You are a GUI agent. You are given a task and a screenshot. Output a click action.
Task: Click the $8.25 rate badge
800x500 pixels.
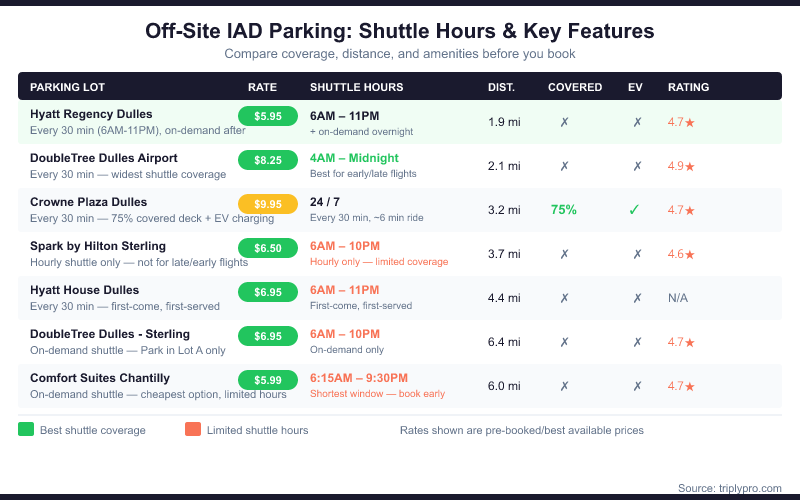(268, 160)
